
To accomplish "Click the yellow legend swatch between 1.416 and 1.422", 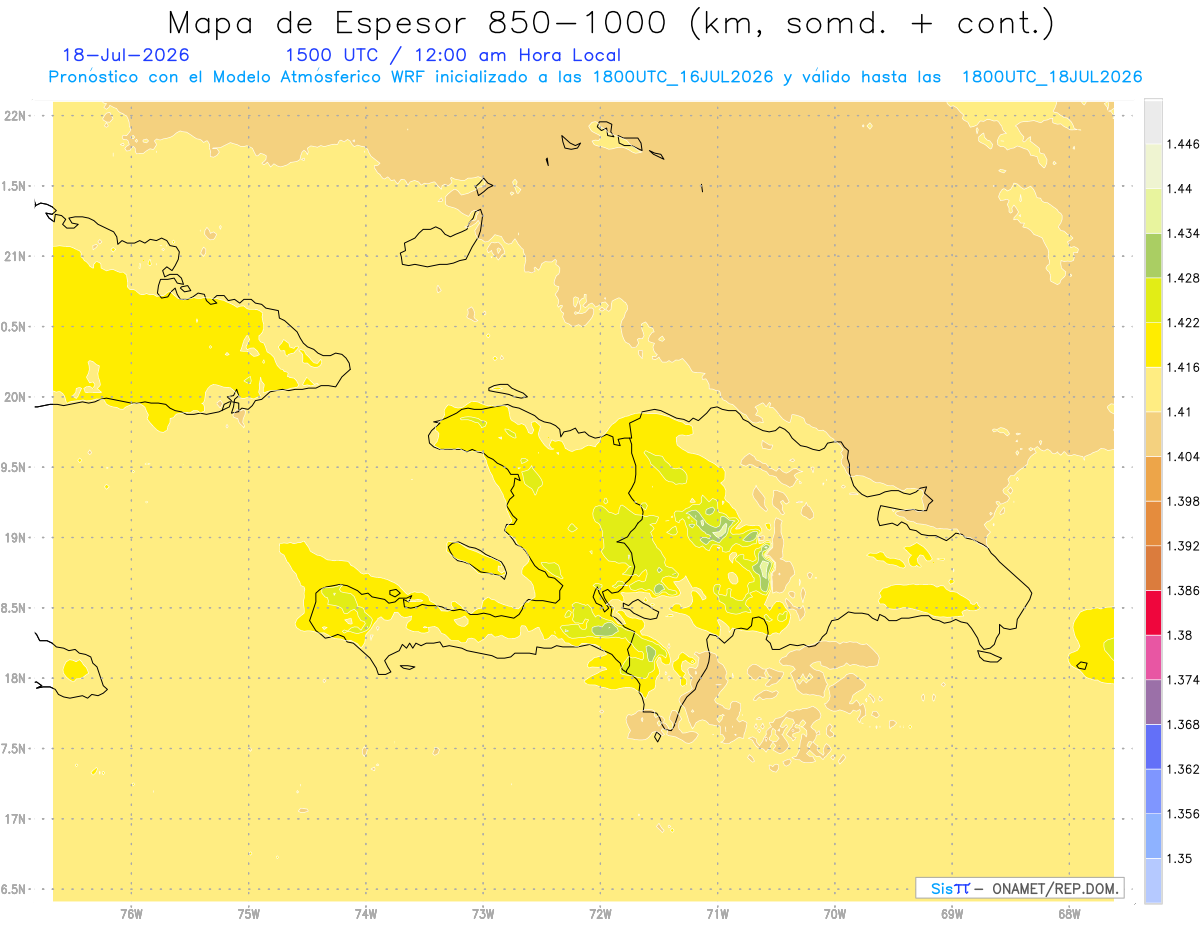I will point(1153,345).
